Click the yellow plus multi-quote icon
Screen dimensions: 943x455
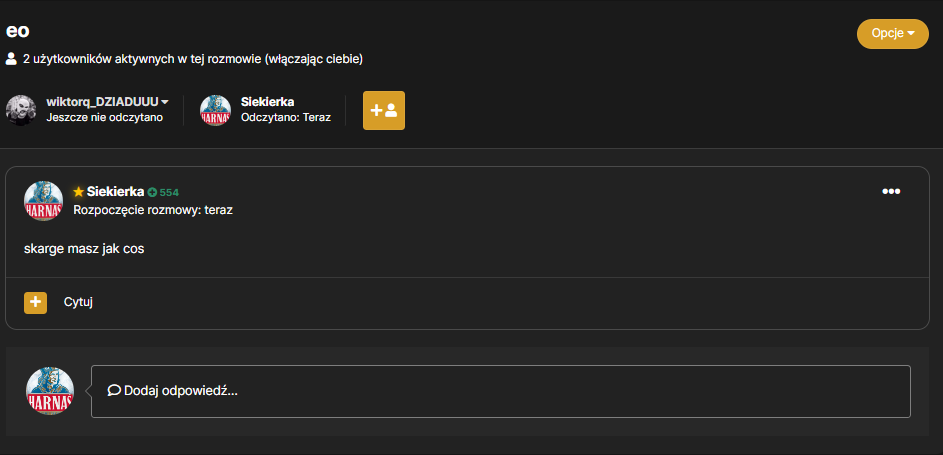coord(35,302)
